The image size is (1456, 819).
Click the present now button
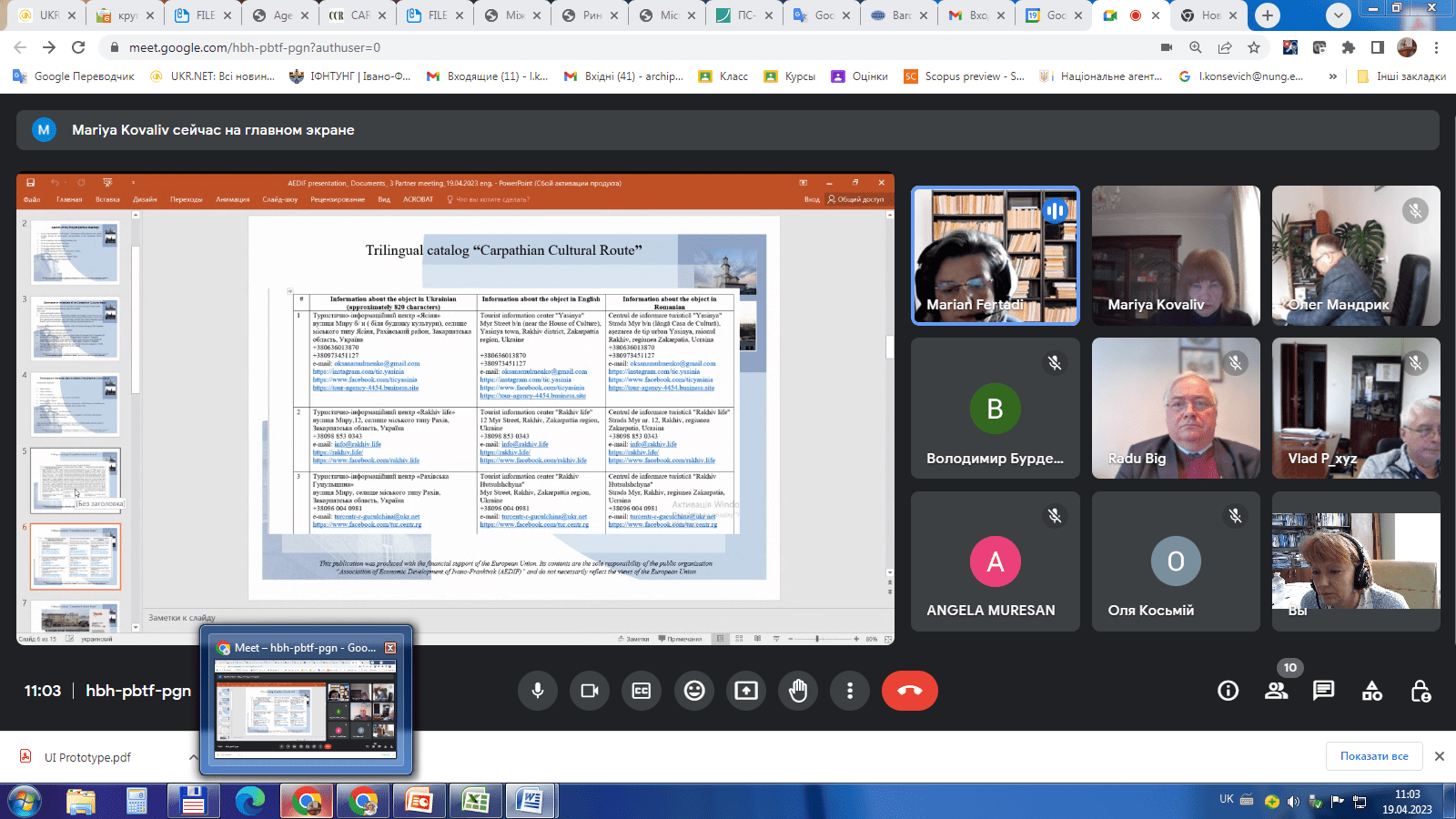pyautogui.click(x=746, y=691)
